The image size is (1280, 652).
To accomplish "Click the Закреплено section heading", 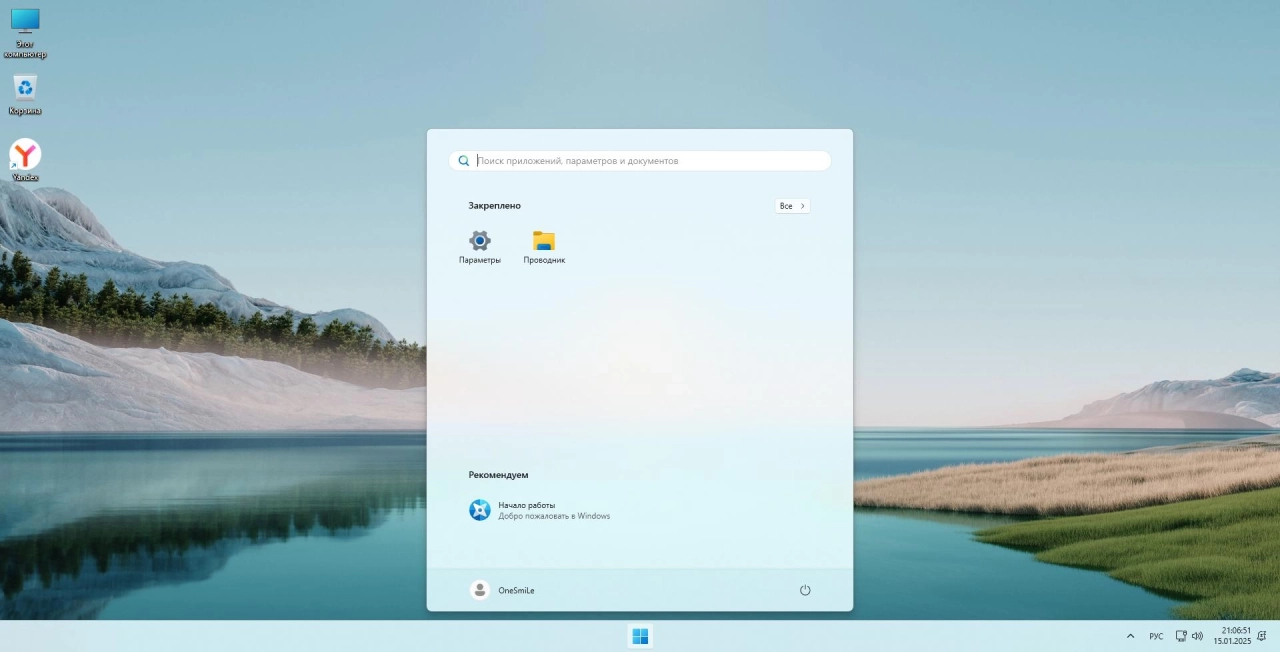I will 494,206.
